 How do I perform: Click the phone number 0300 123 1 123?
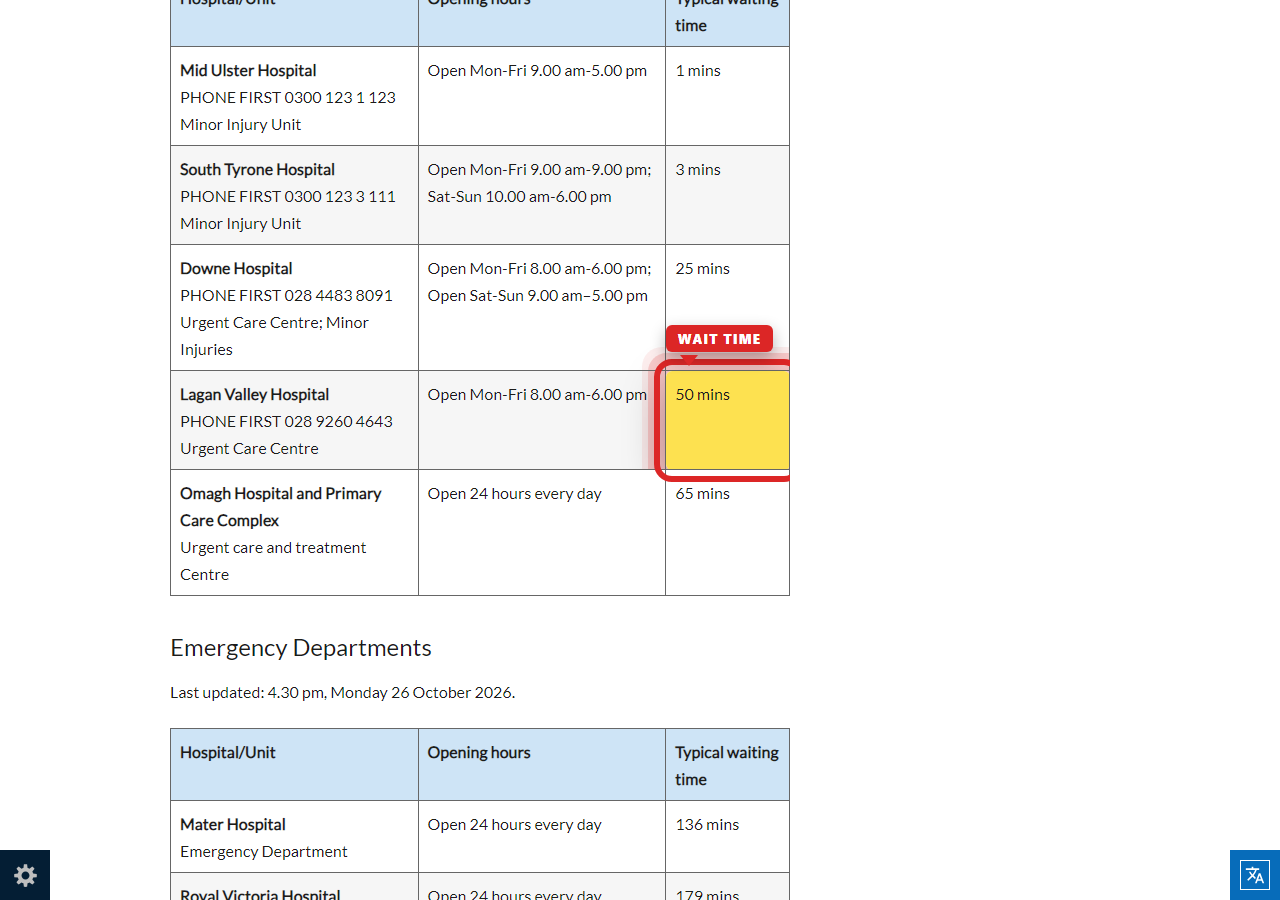click(340, 97)
